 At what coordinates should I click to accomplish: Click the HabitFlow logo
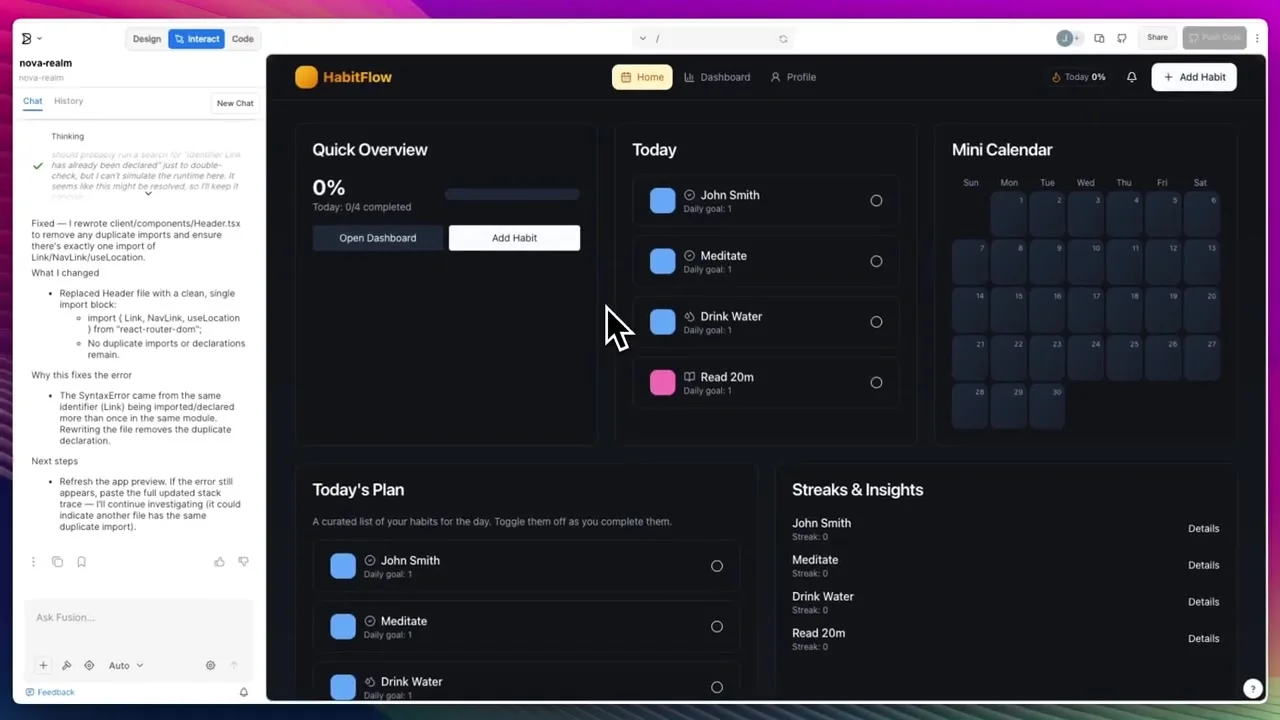click(x=343, y=77)
